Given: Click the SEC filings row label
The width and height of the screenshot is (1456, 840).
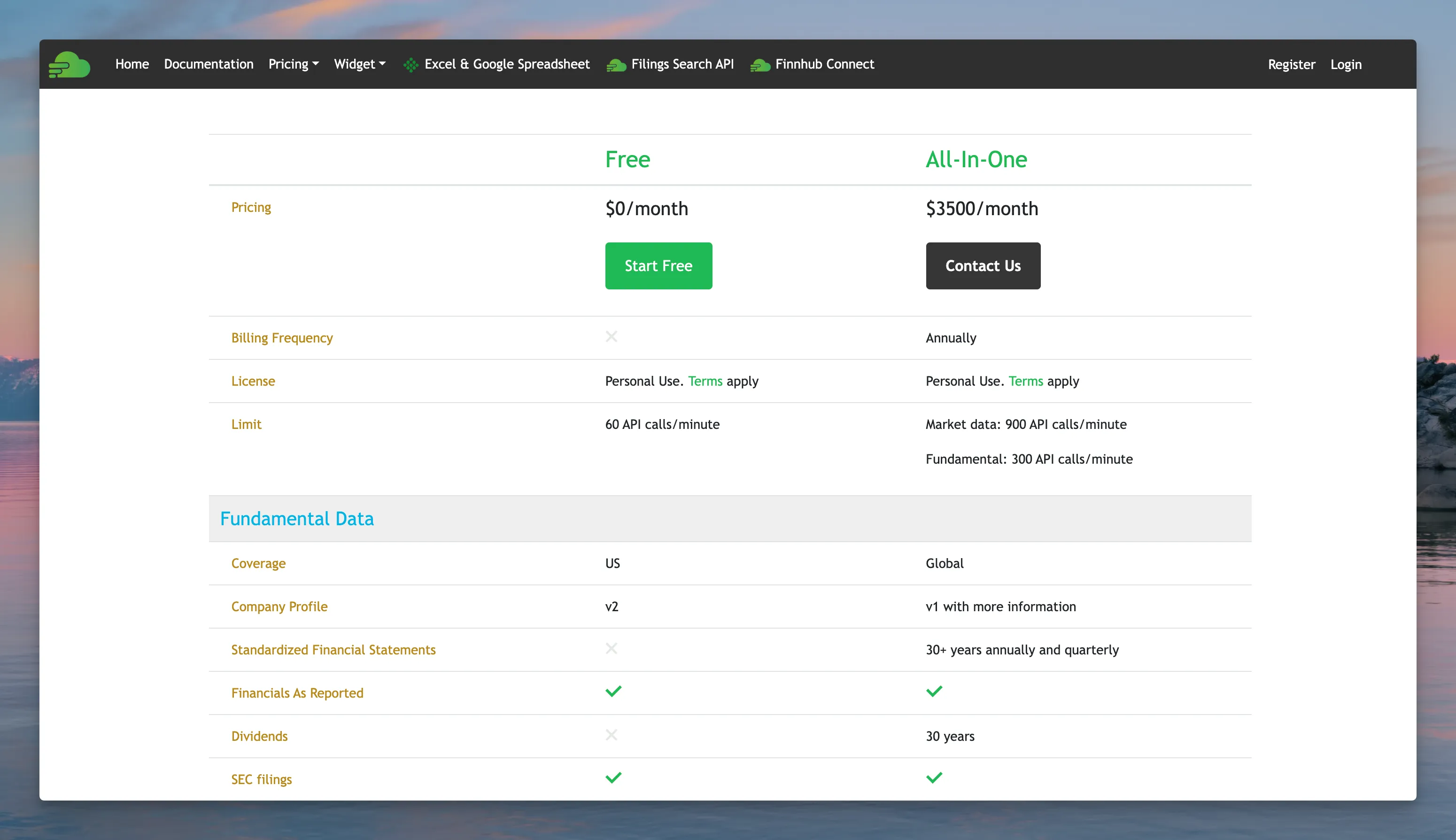Looking at the screenshot, I should [261, 780].
